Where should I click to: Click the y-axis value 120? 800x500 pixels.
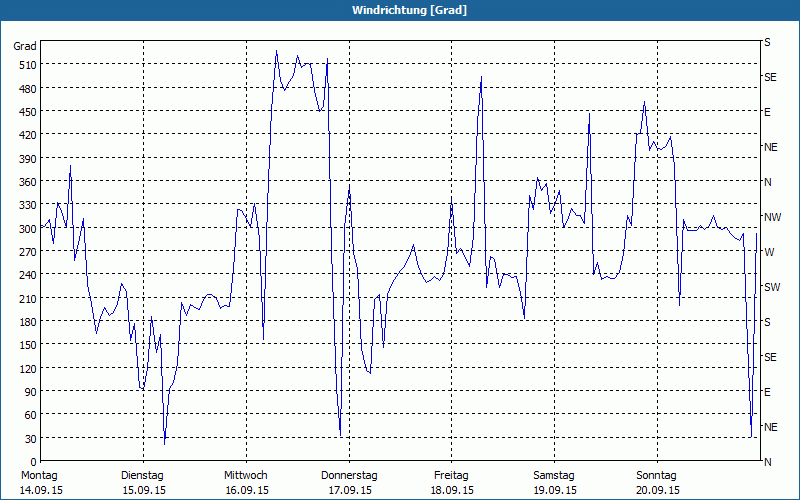pos(29,368)
